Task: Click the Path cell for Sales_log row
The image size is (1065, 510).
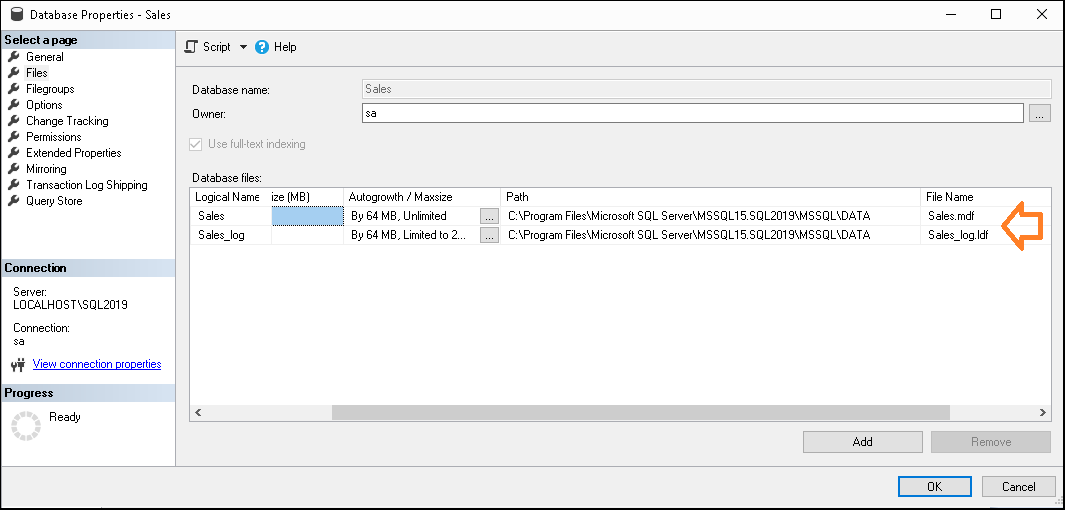Action: (x=711, y=235)
